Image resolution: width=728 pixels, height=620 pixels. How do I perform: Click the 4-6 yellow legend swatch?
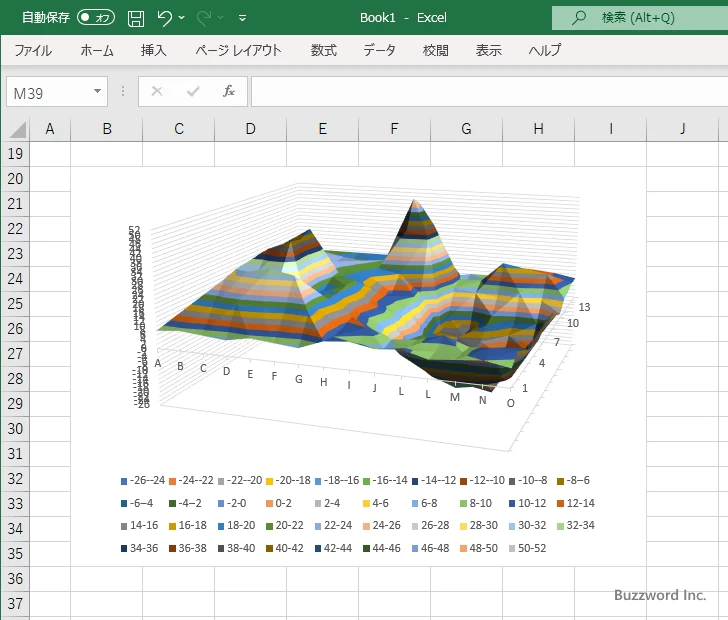pyautogui.click(x=366, y=504)
